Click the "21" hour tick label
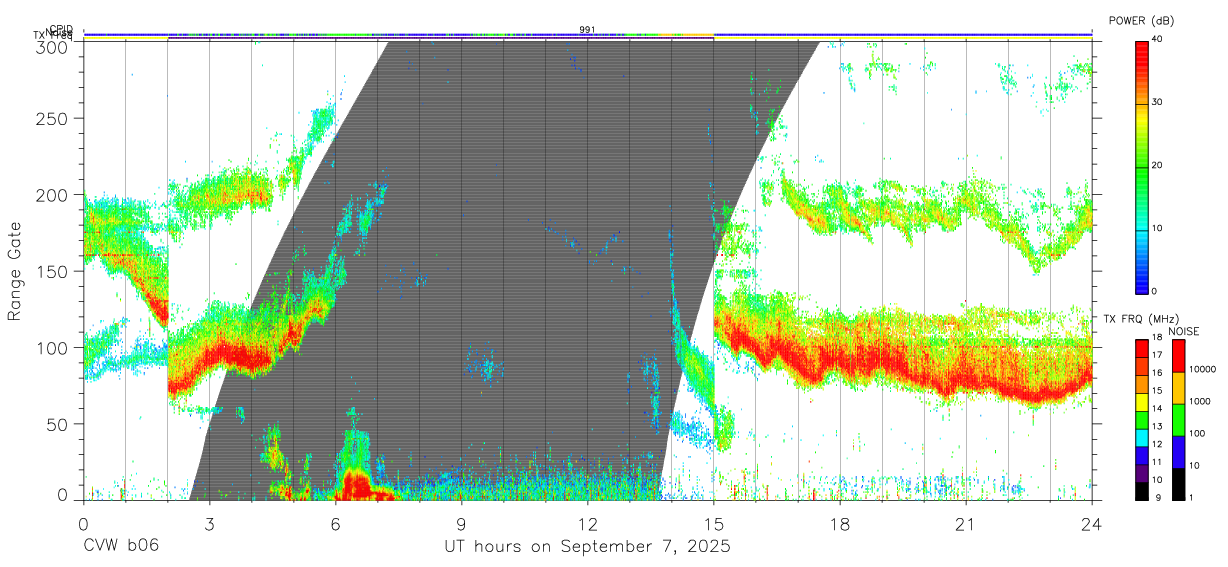Image resolution: width=1228 pixels, height=567 pixels. 965,523
